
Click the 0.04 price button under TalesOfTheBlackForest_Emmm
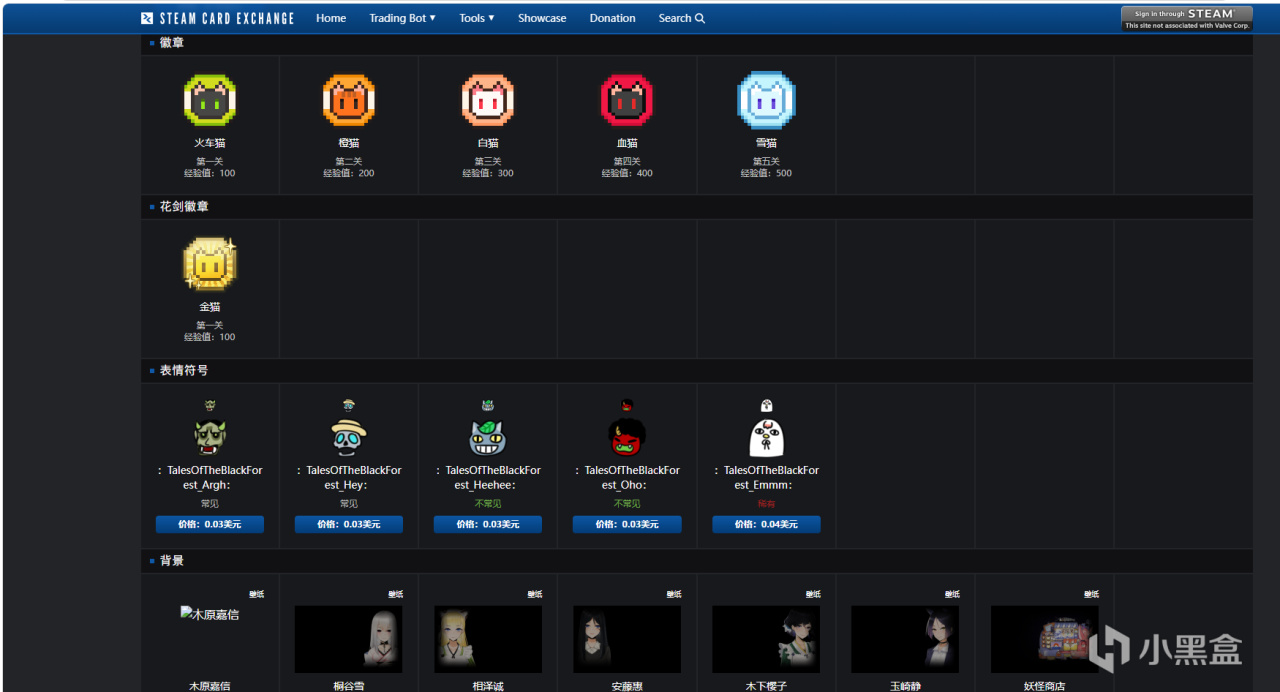pyautogui.click(x=766, y=524)
